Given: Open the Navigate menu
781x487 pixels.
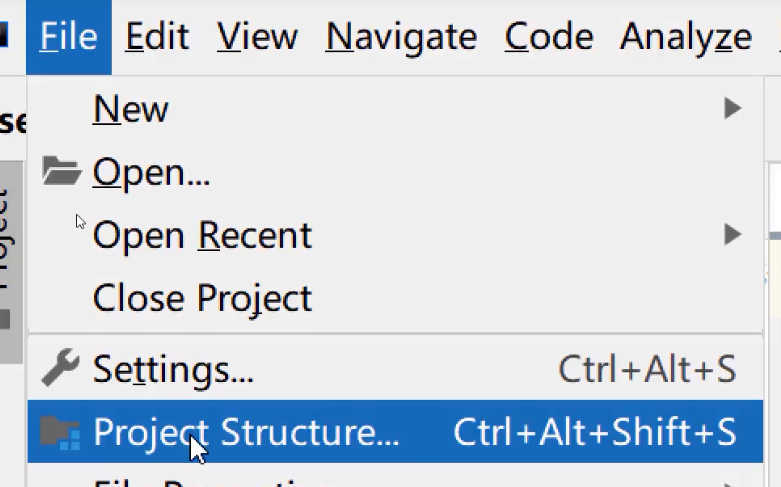Looking at the screenshot, I should 401,37.
